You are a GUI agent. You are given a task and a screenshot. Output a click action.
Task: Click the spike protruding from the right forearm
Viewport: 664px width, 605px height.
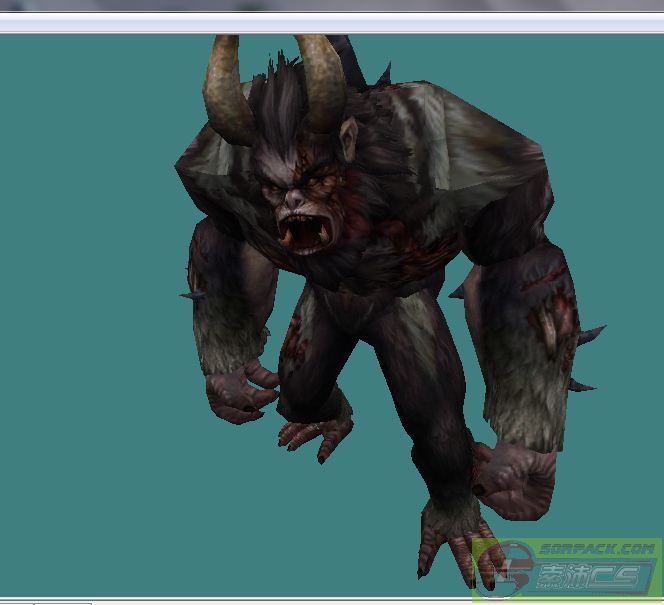coord(590,334)
